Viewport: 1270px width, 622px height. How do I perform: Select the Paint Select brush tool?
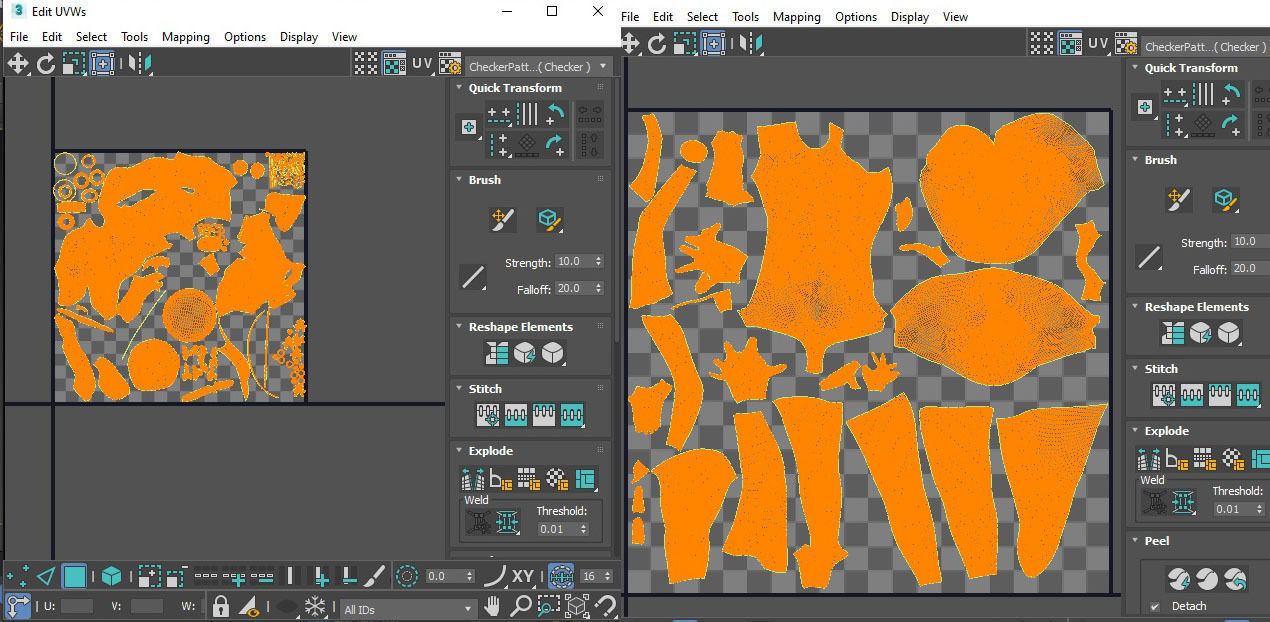[373, 576]
